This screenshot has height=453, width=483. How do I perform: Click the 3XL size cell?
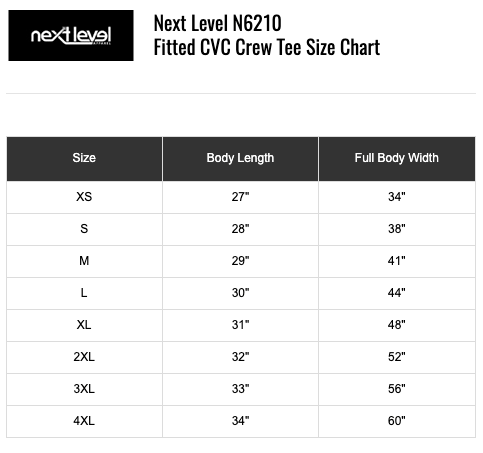pyautogui.click(x=84, y=389)
